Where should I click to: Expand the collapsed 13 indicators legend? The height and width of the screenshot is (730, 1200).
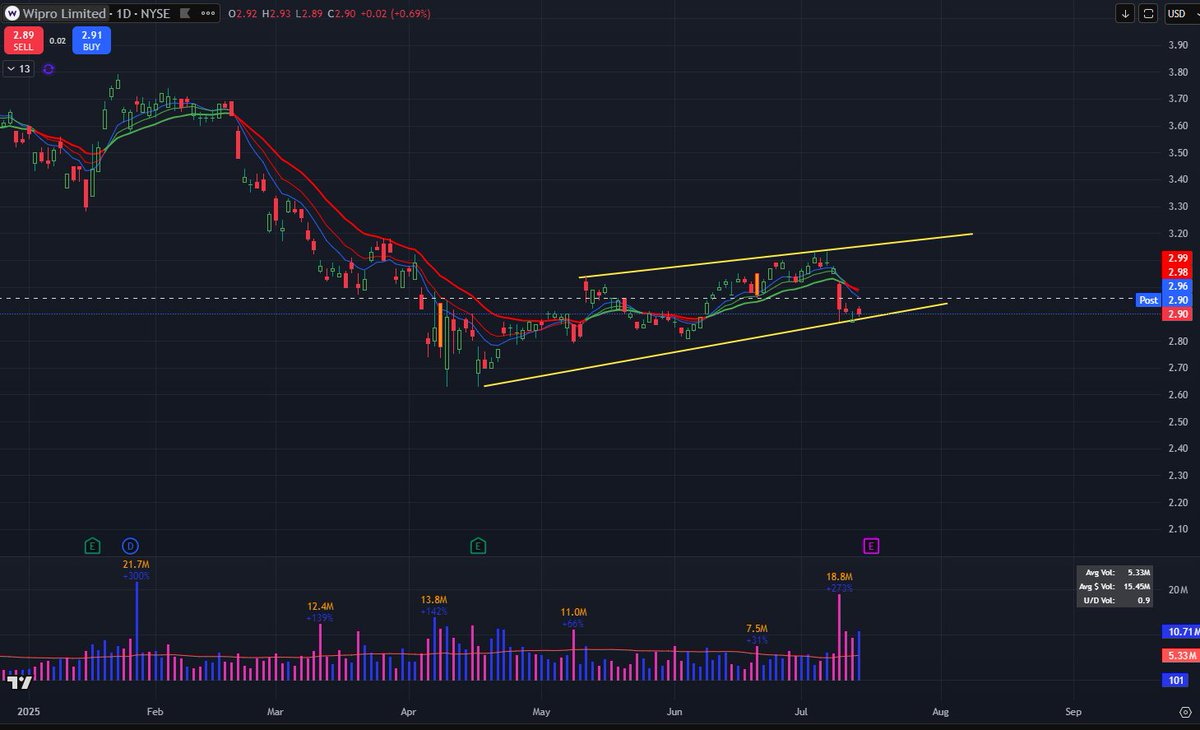(19, 69)
